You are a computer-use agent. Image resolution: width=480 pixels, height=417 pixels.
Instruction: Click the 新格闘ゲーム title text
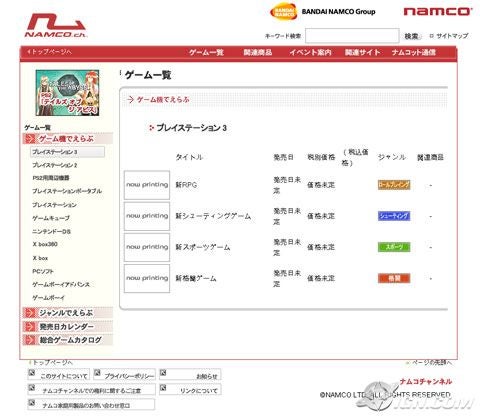(x=196, y=278)
